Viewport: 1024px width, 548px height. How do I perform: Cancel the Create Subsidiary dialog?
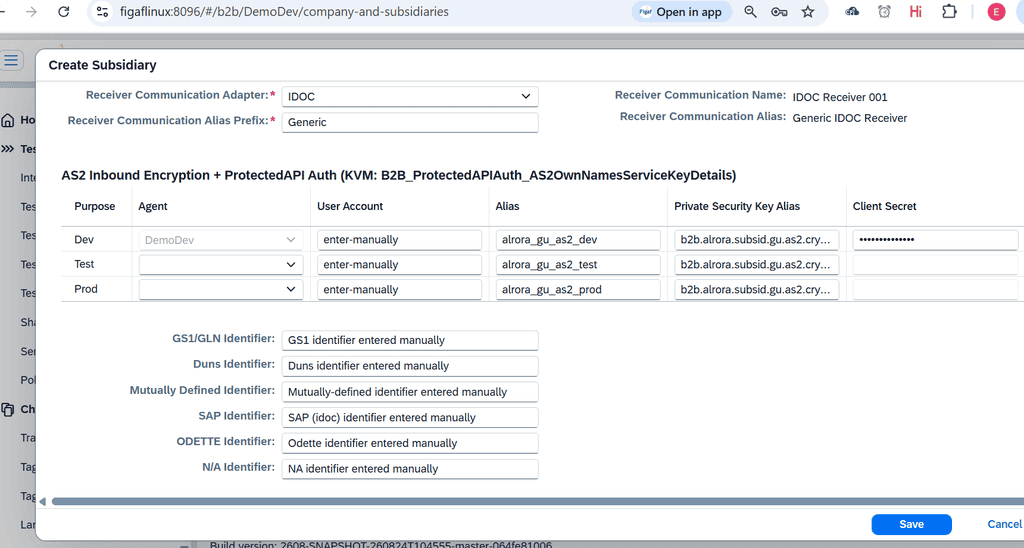(x=1004, y=524)
